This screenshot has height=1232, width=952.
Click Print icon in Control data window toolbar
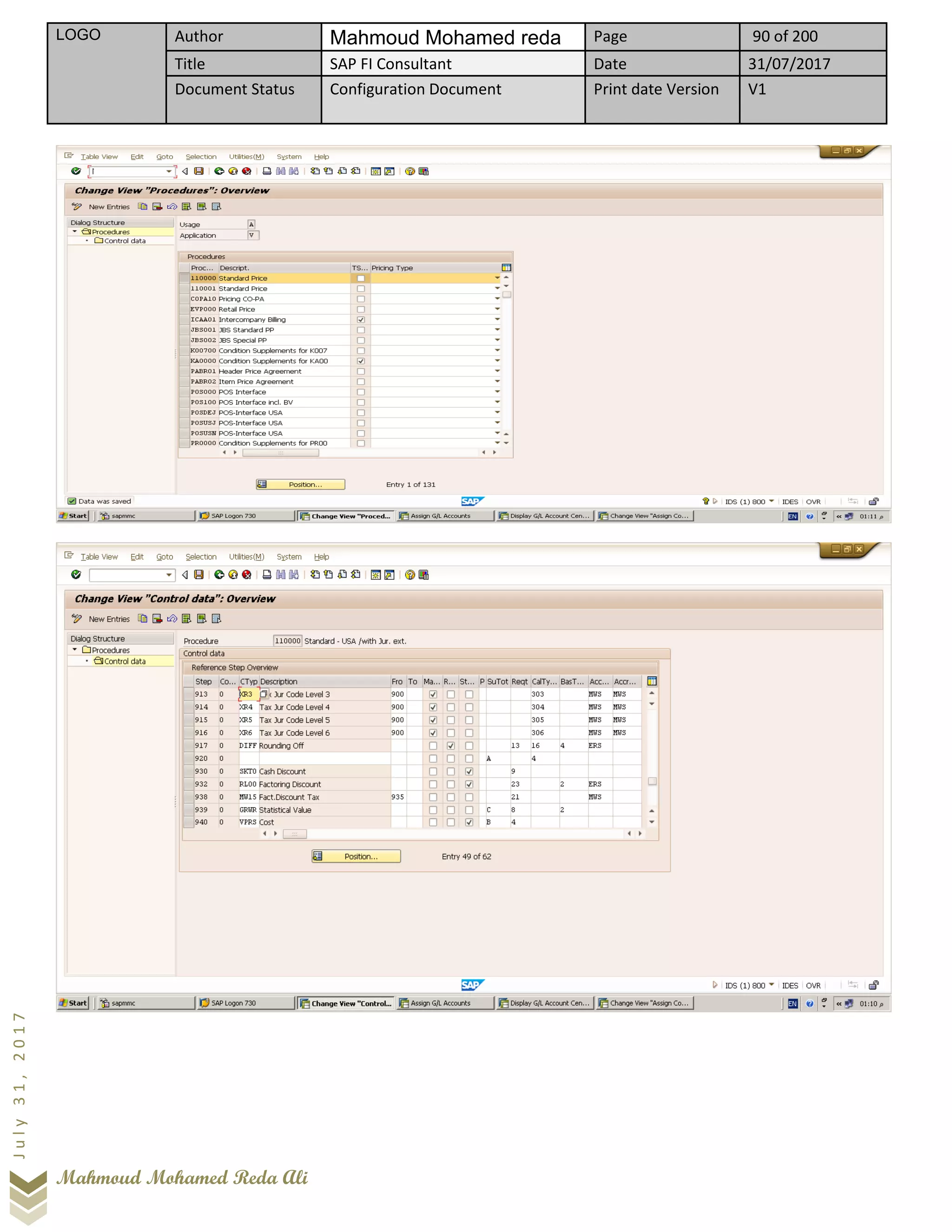pyautogui.click(x=267, y=574)
